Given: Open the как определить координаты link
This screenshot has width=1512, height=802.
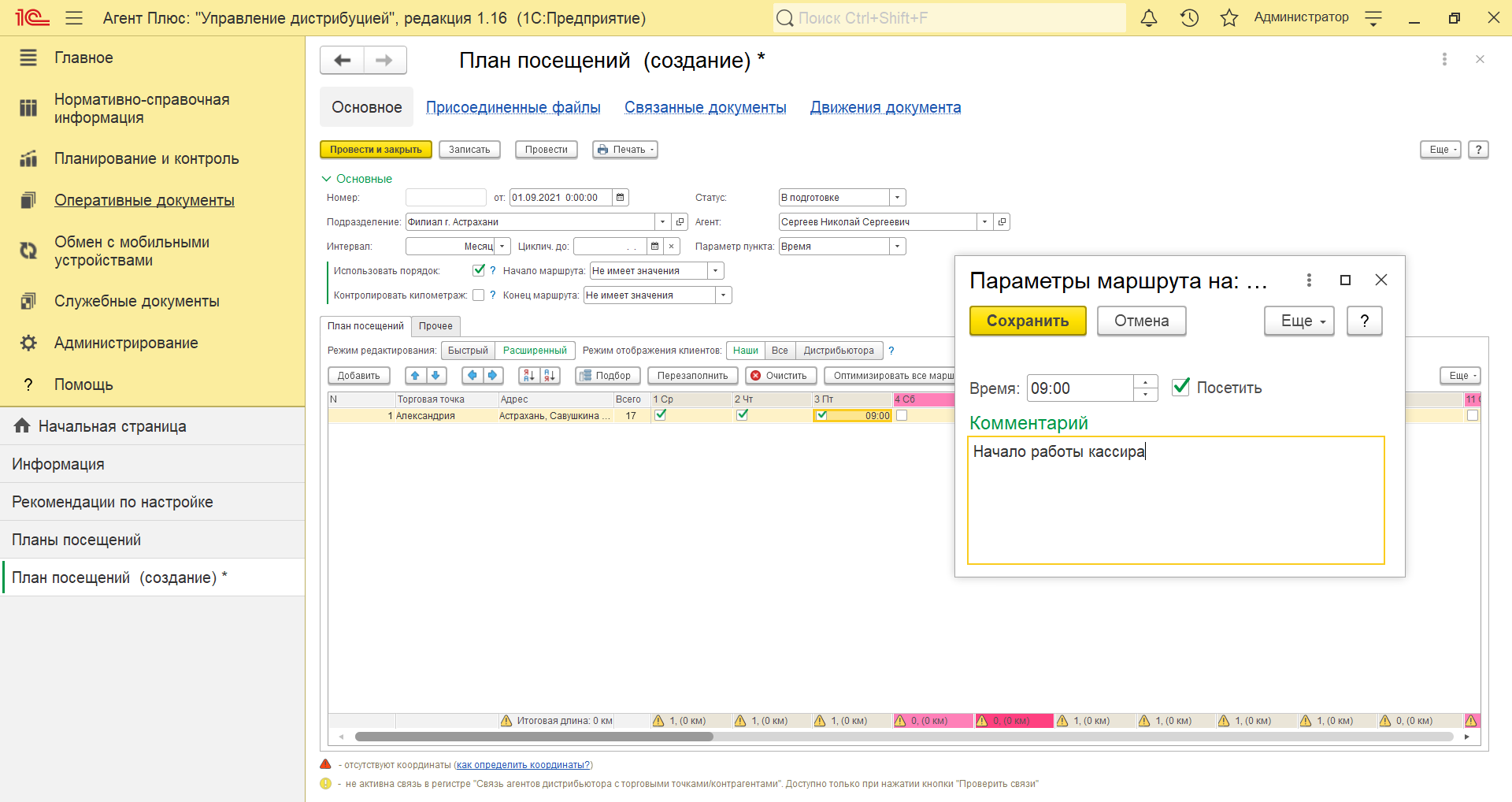Looking at the screenshot, I should pos(524,765).
